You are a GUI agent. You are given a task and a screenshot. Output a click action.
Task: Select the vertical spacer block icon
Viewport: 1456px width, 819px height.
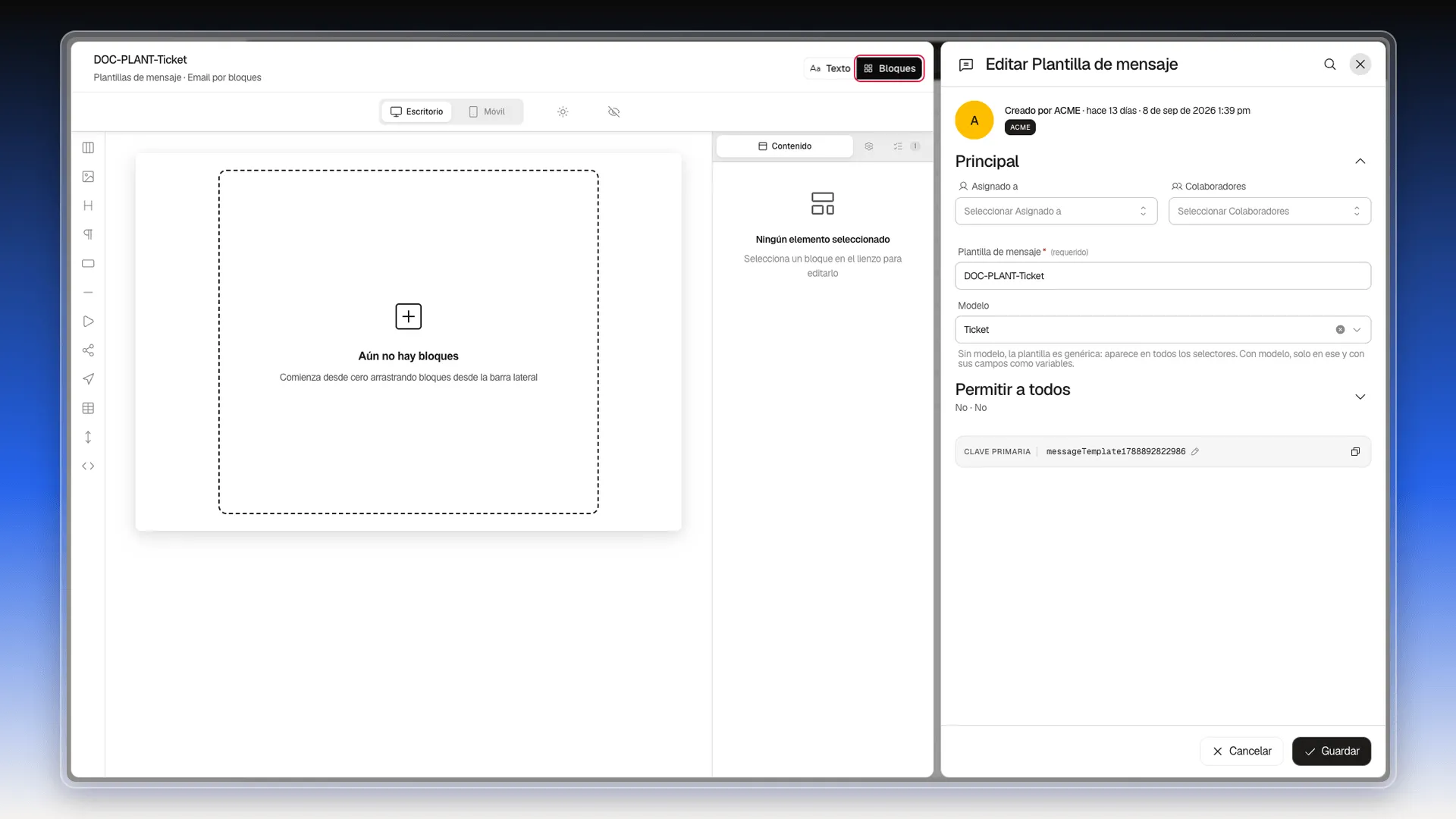pos(88,438)
